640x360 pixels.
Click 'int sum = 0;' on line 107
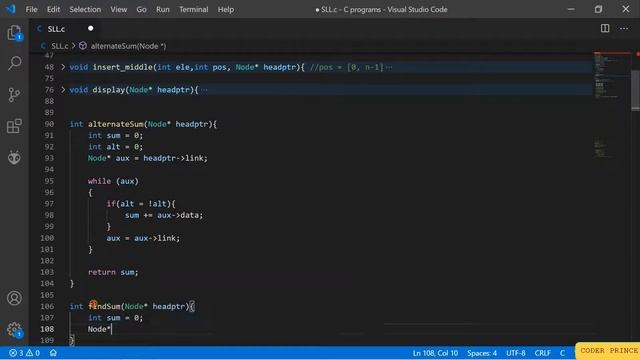pos(116,318)
